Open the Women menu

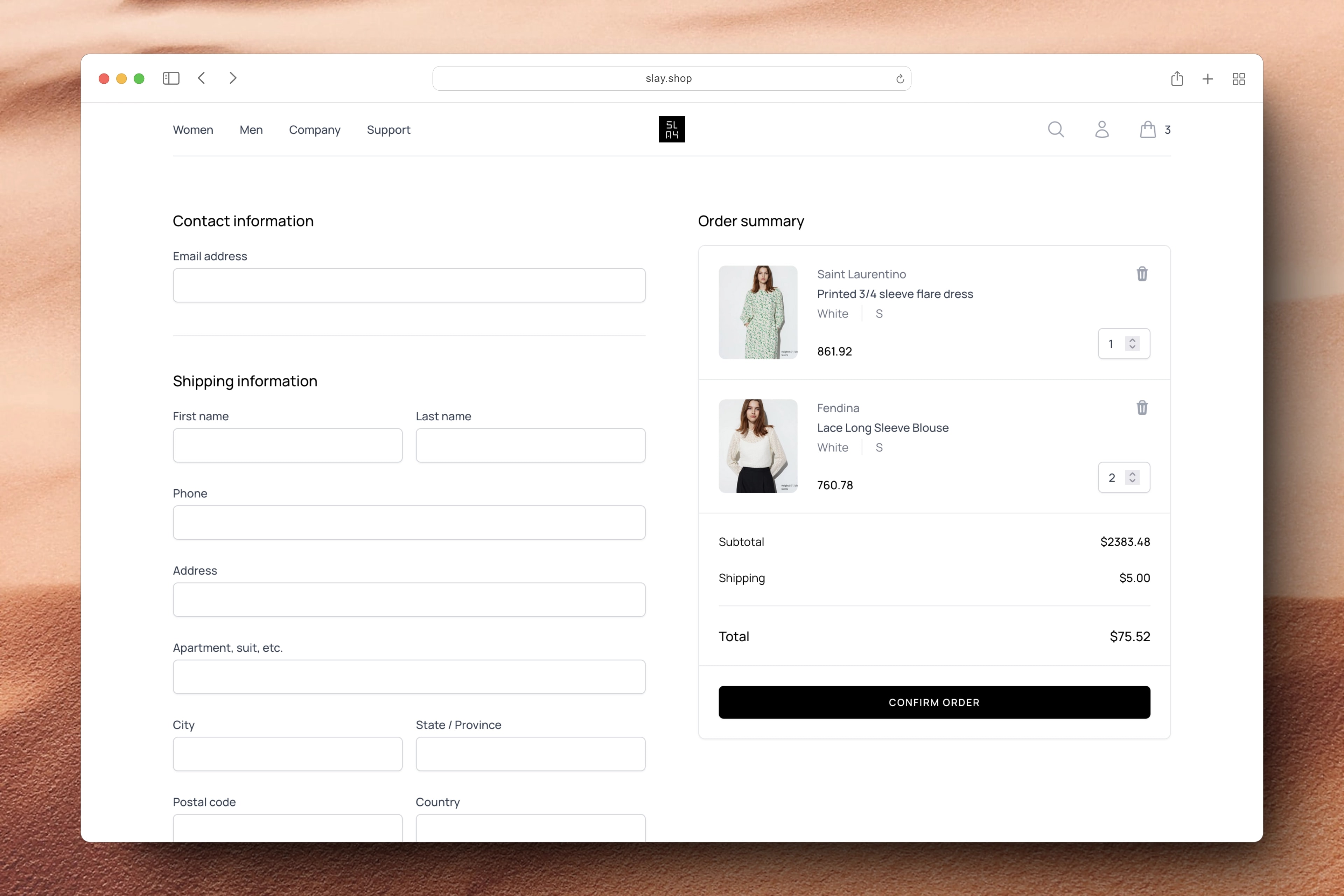193,130
